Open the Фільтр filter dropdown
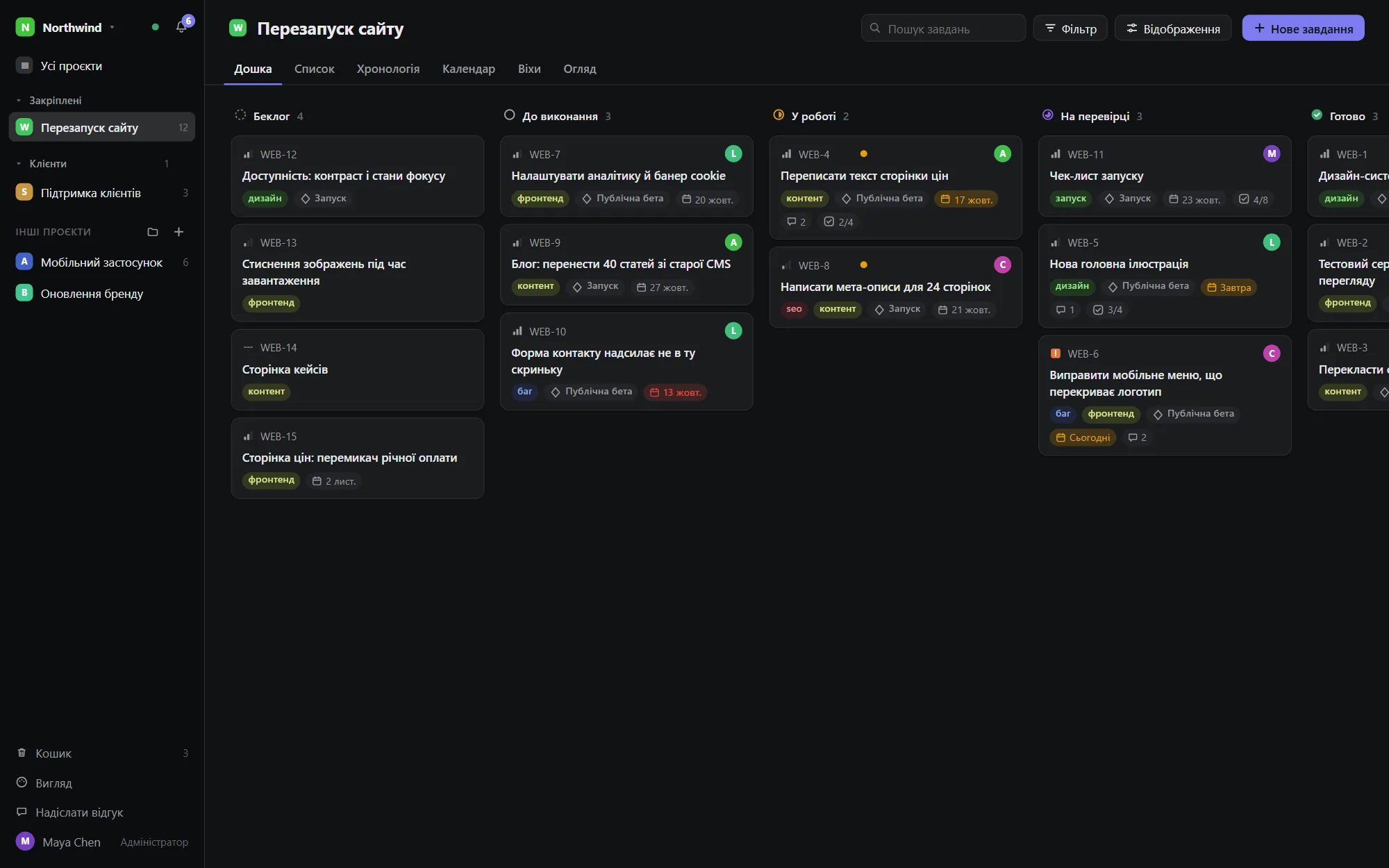1389x868 pixels. (1070, 28)
